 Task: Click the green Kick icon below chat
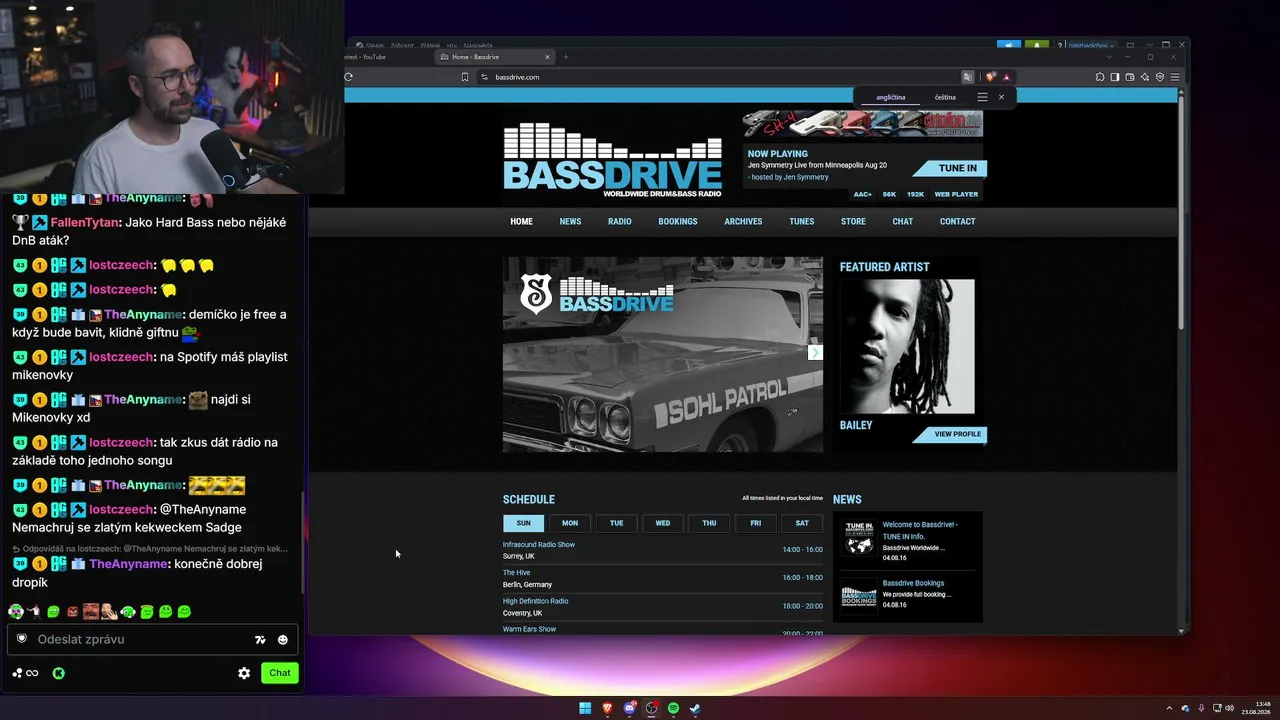pos(59,673)
